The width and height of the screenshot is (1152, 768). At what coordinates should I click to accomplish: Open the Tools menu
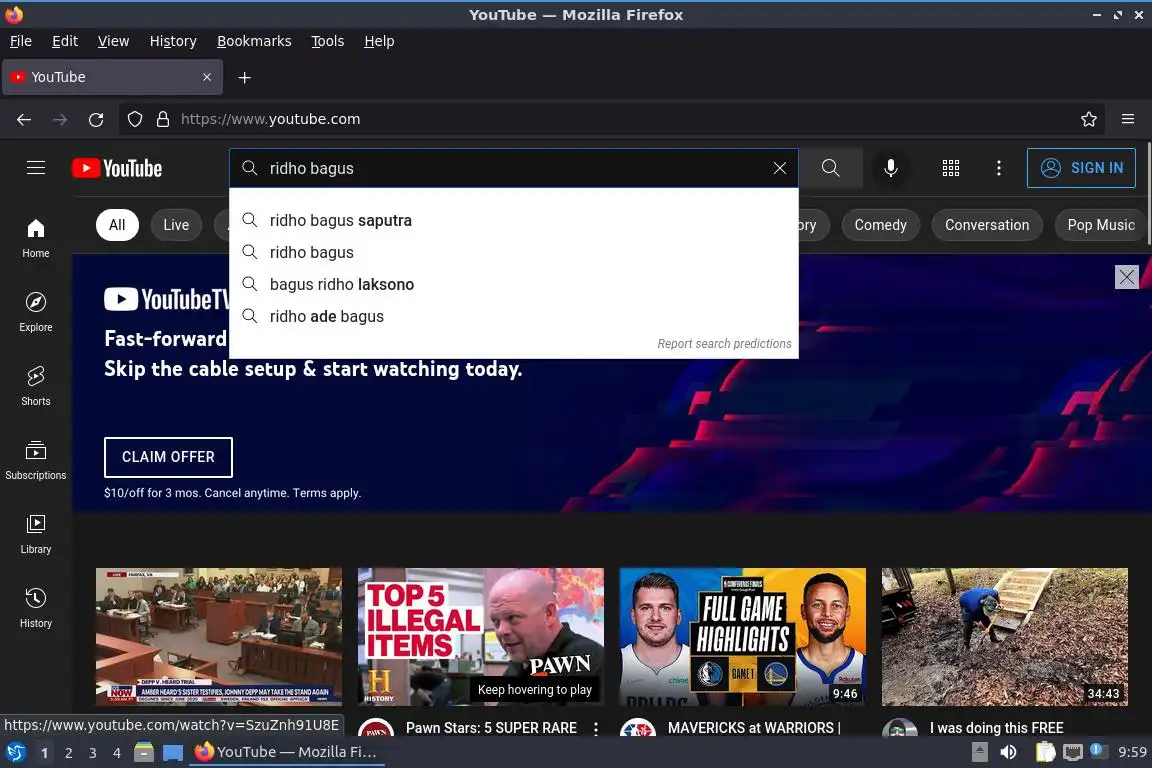[x=328, y=41]
